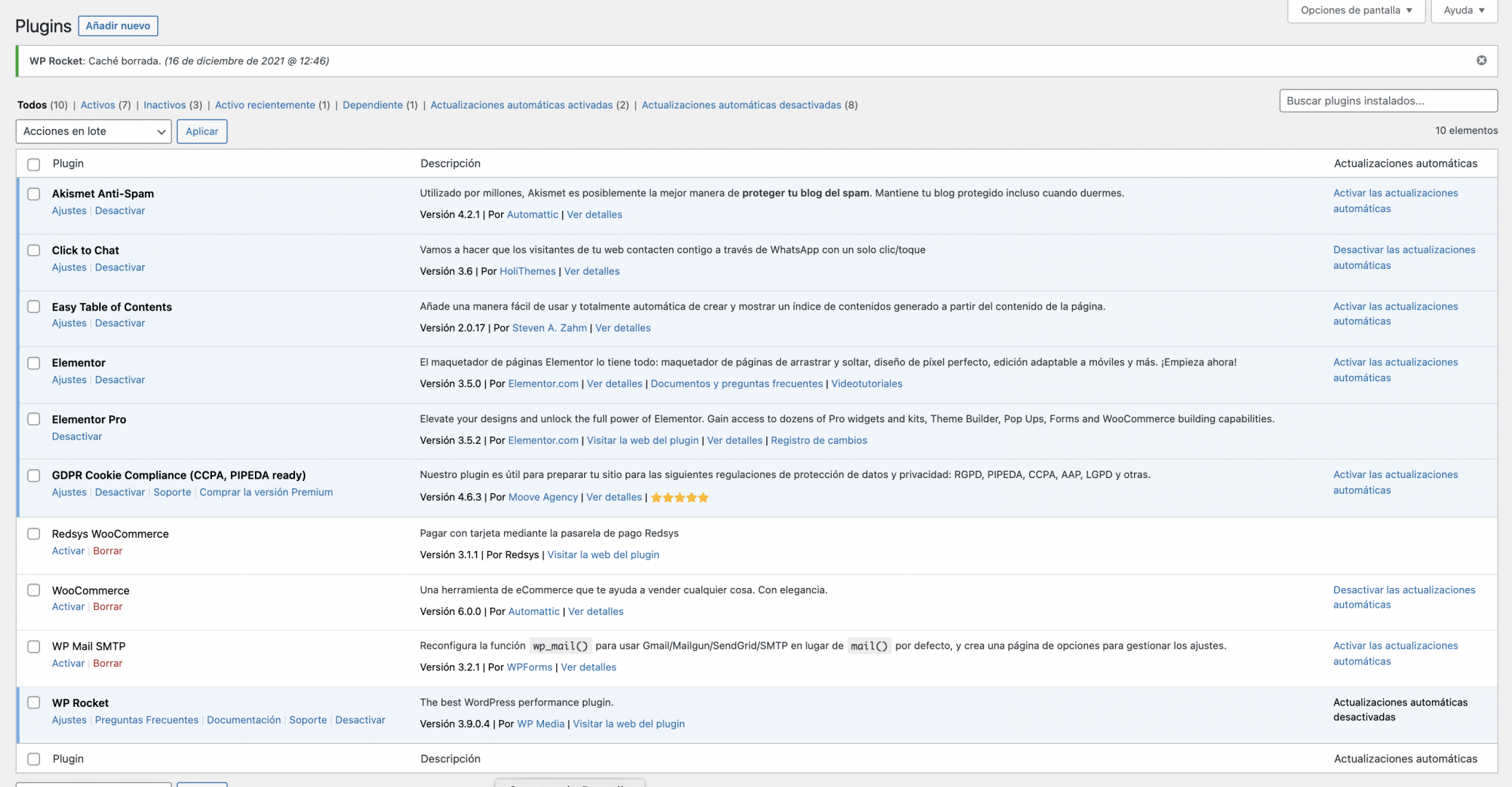
Task: Click the WP Rocket plugin name
Action: pyautogui.click(x=80, y=702)
